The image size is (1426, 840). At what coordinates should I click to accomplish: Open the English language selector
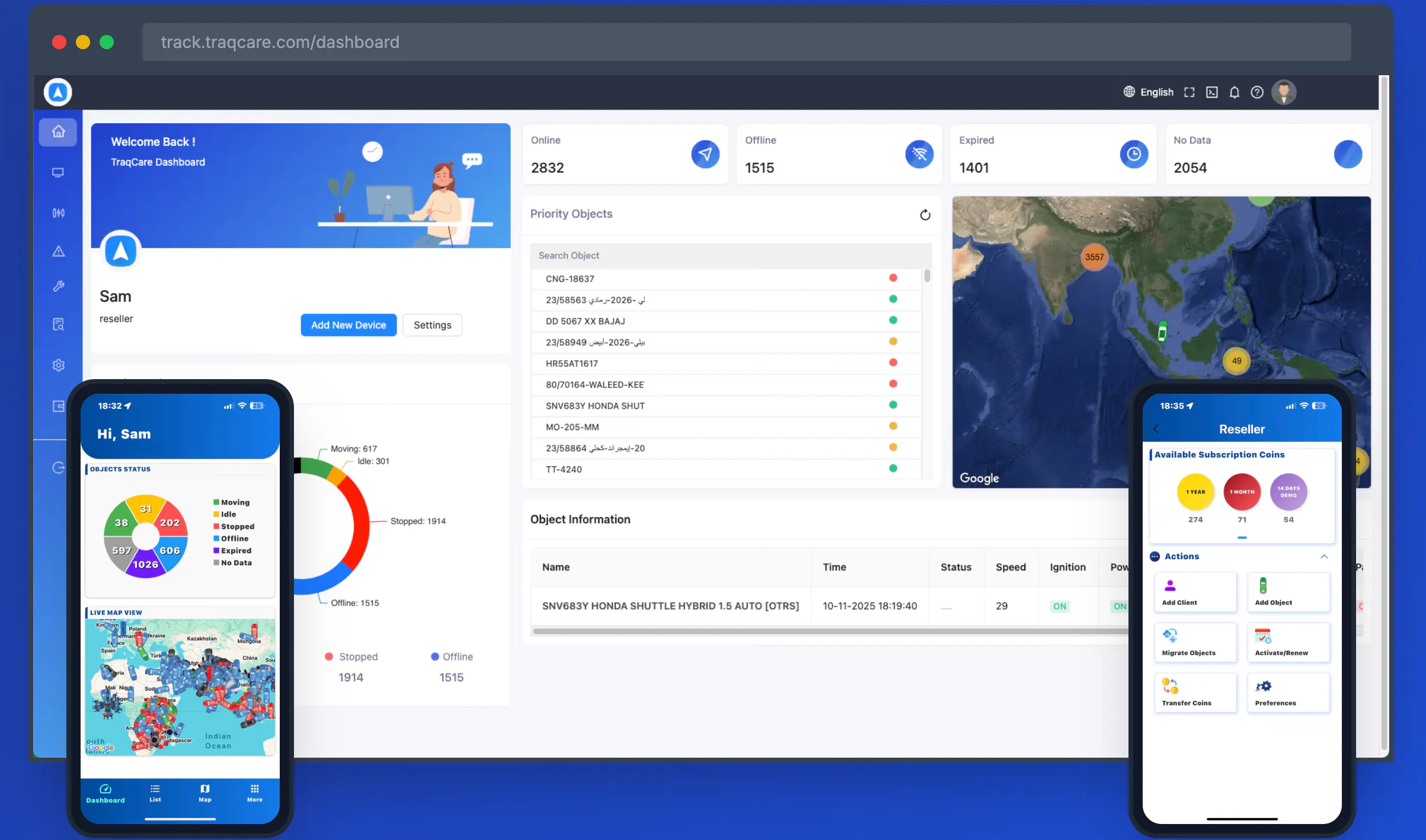[x=1148, y=92]
